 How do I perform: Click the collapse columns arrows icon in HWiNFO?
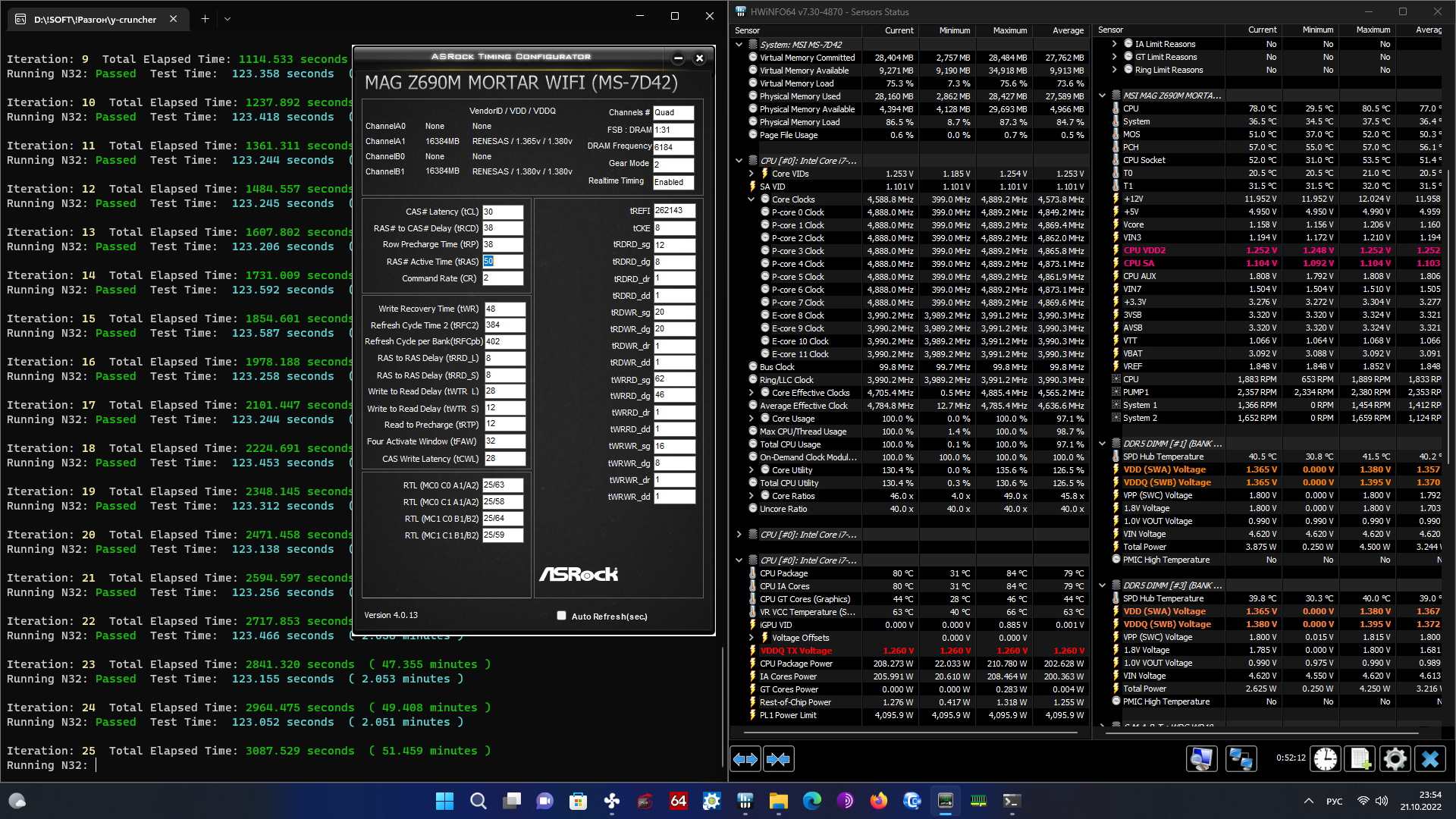(x=778, y=759)
